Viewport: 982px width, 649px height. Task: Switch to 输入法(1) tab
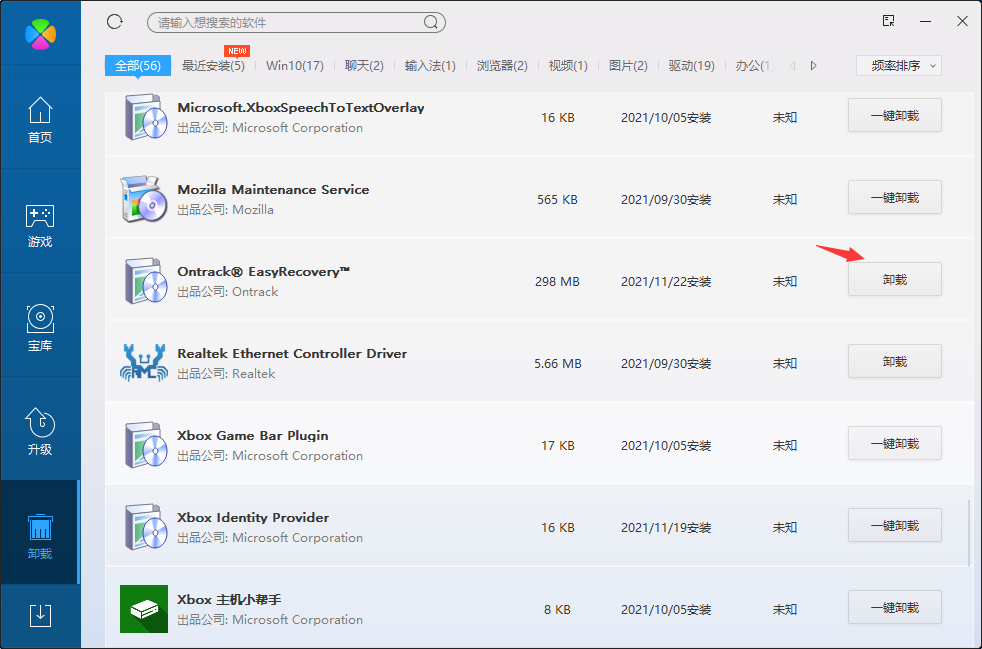pos(430,65)
